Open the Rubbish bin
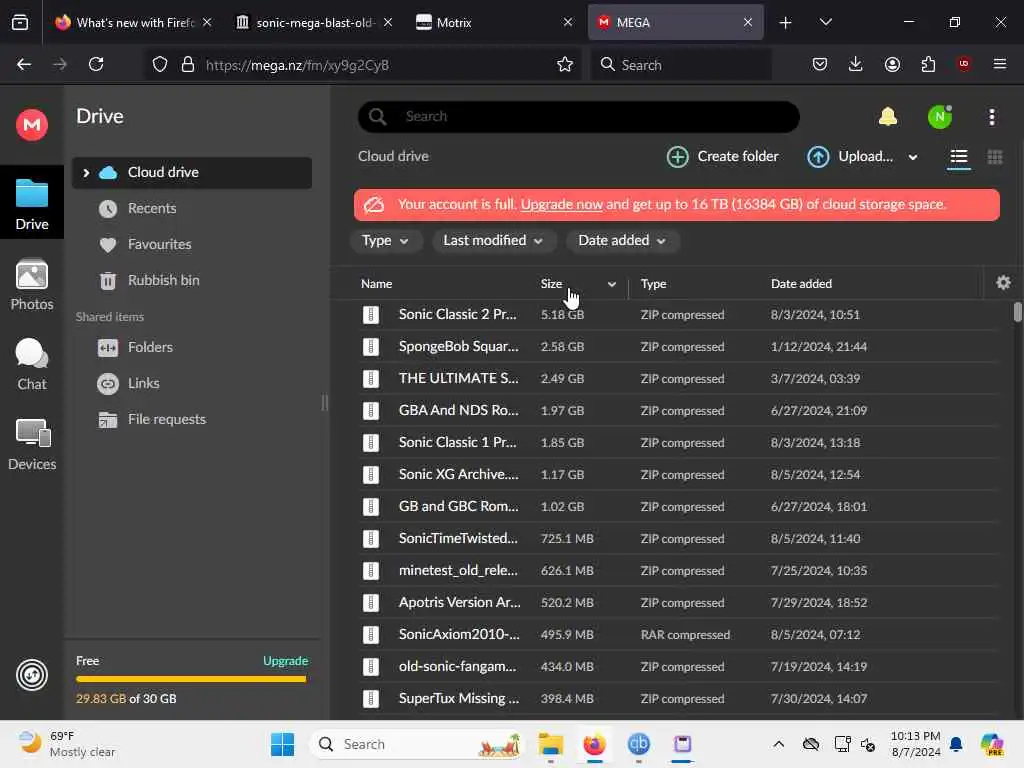The width and height of the screenshot is (1024, 768). tap(163, 280)
